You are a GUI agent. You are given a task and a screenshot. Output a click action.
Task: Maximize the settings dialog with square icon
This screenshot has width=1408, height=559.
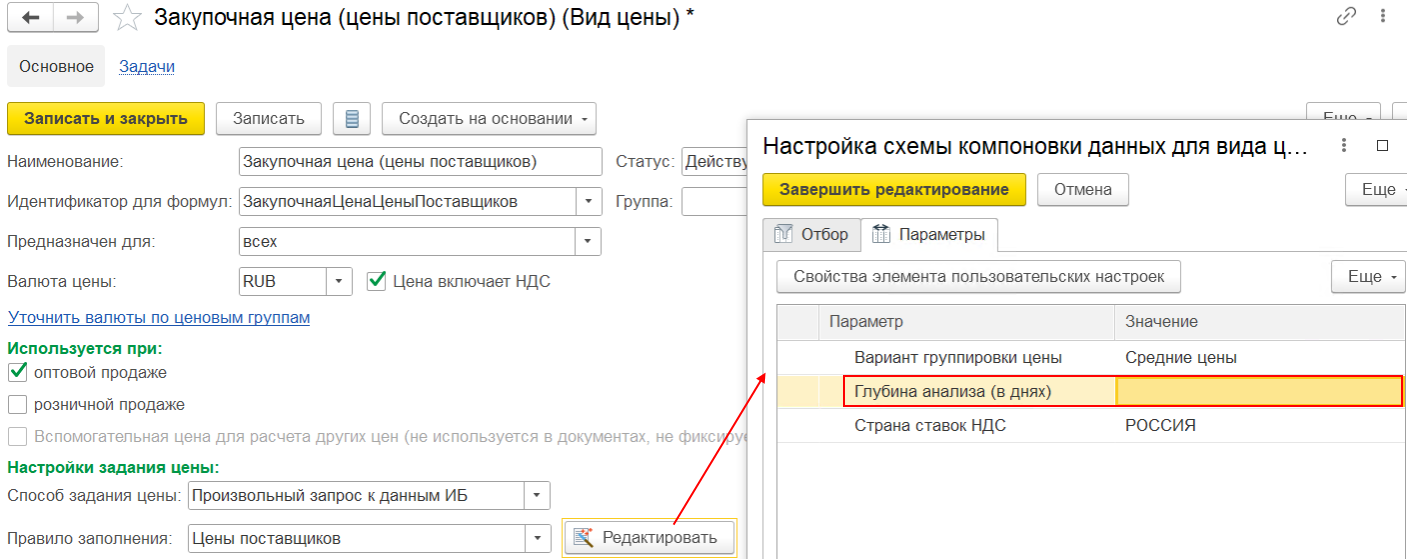1383,146
